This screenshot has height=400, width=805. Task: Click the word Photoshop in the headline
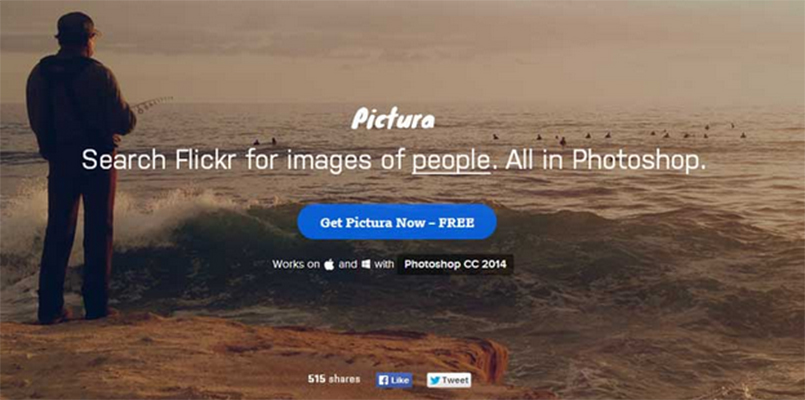636,161
